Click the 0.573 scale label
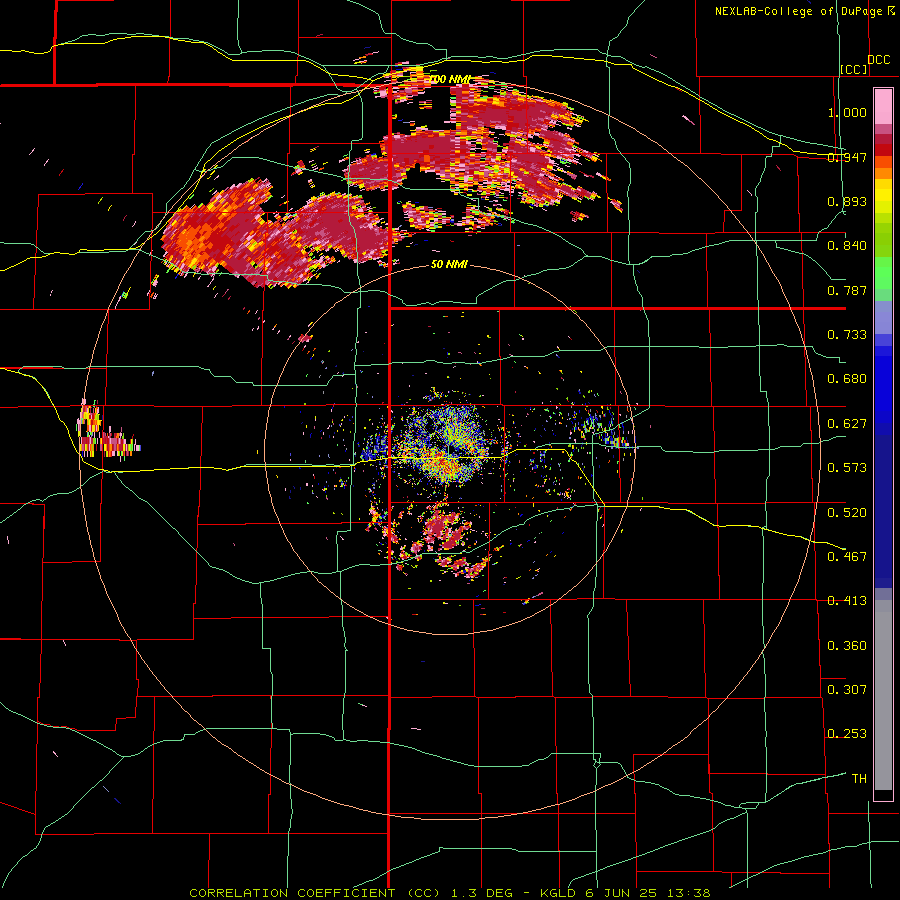Image resolution: width=900 pixels, height=900 pixels. tap(847, 468)
